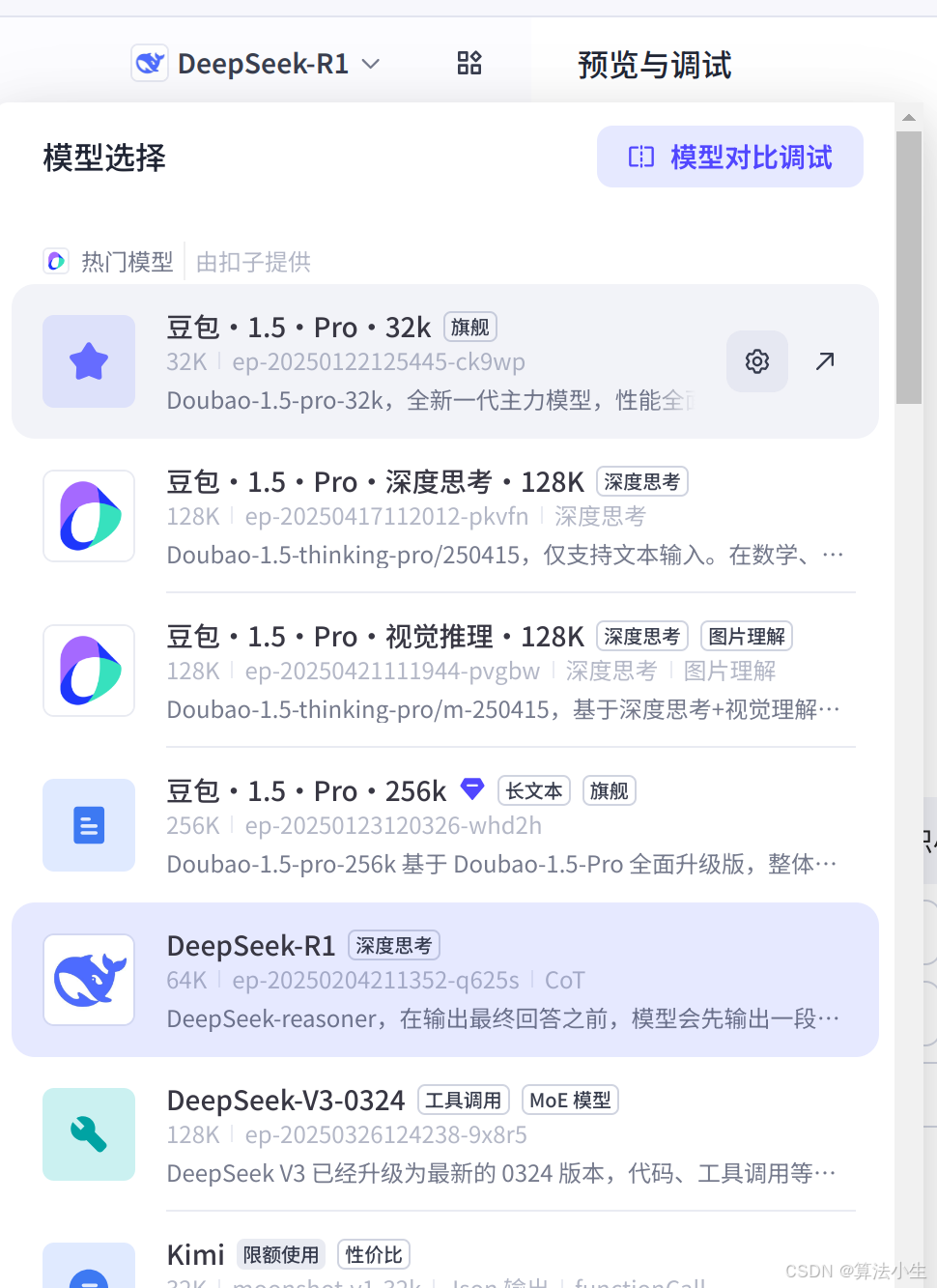
Task: Click the DeepSeek whale logo in header
Action: [x=150, y=64]
